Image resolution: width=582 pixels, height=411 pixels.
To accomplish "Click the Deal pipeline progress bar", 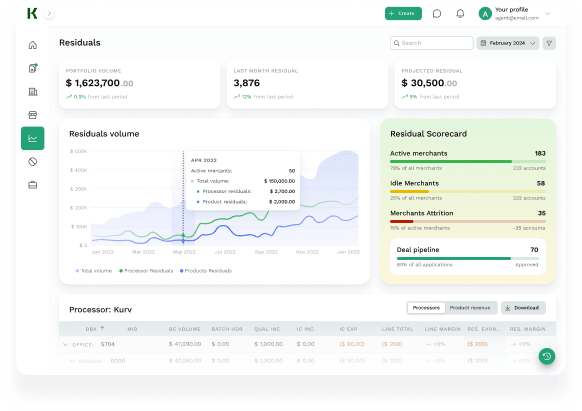I will (x=468, y=258).
